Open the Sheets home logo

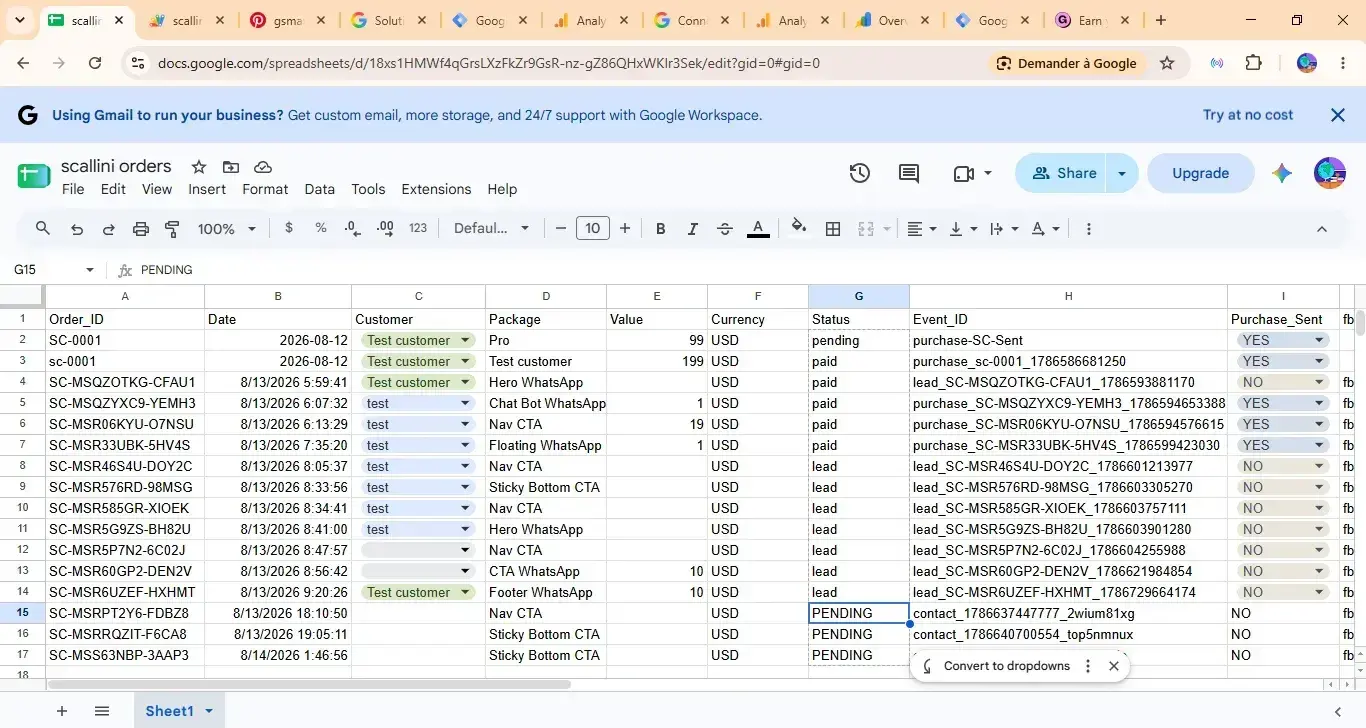(33, 176)
